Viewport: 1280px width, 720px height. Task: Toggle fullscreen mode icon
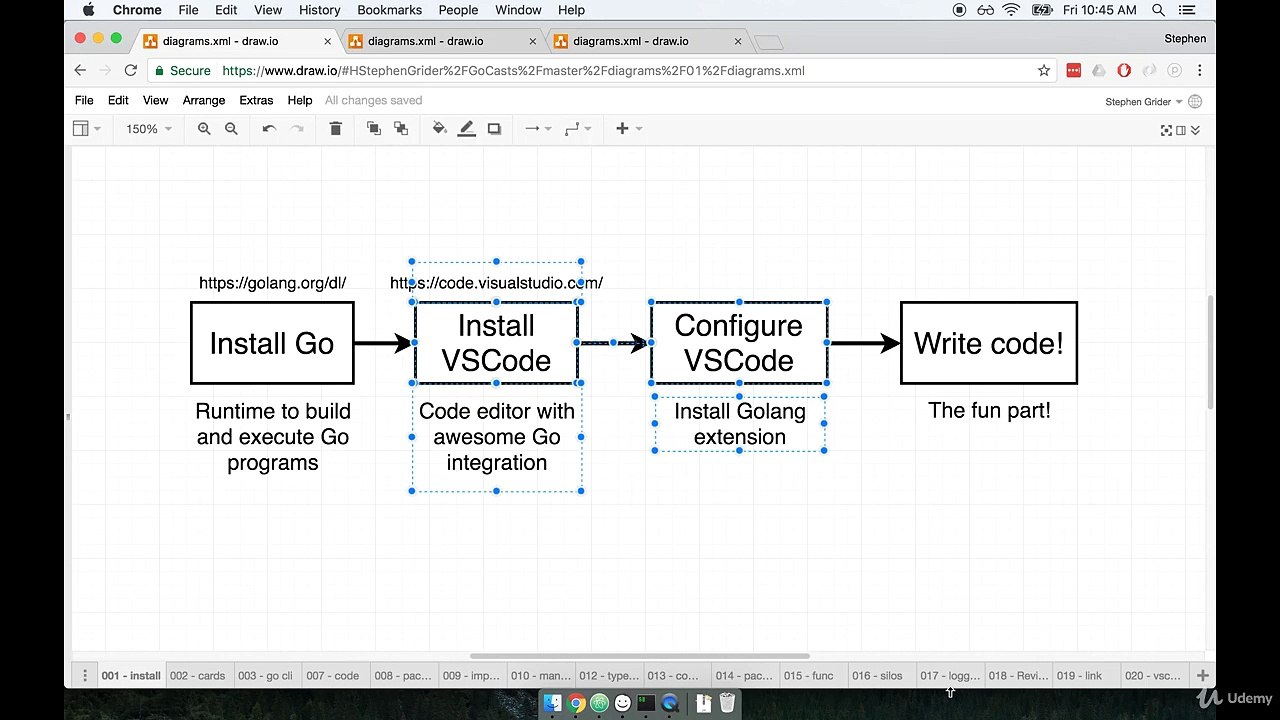click(x=1166, y=130)
